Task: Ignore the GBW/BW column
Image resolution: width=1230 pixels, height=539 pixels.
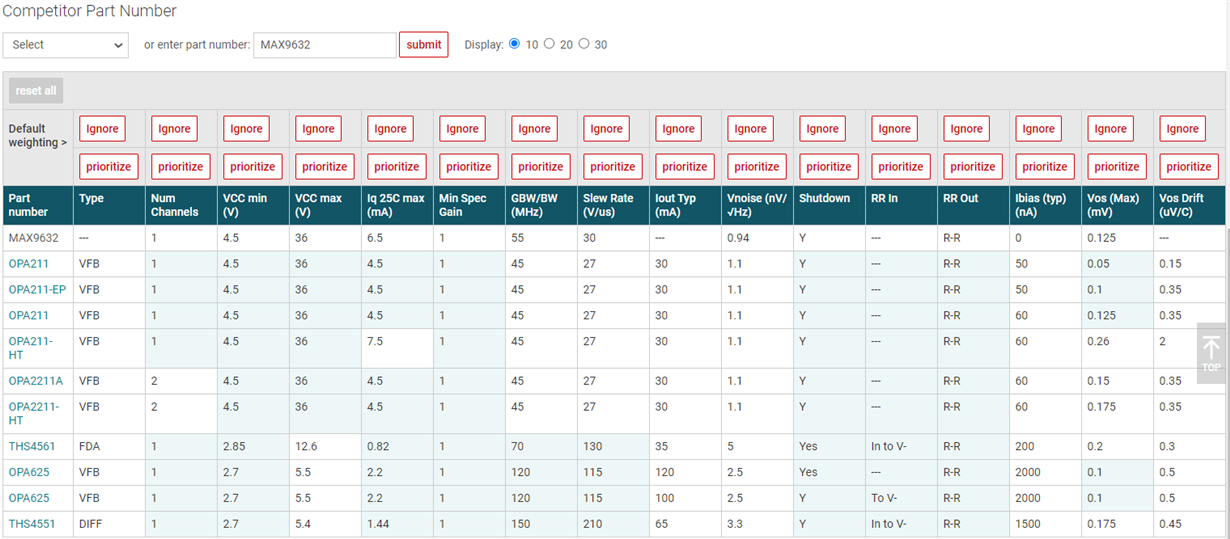Action: [x=534, y=129]
